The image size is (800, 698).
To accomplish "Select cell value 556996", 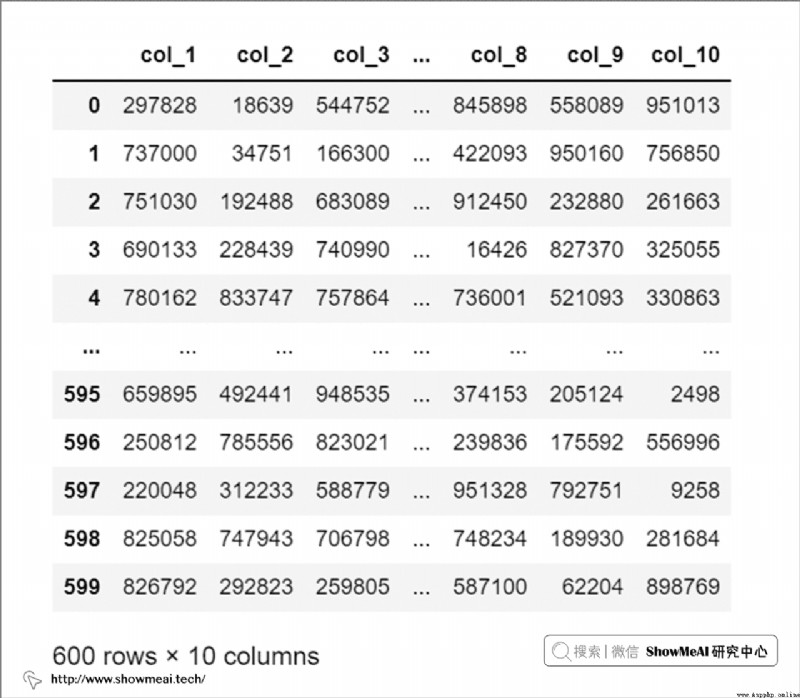I will point(683,442).
